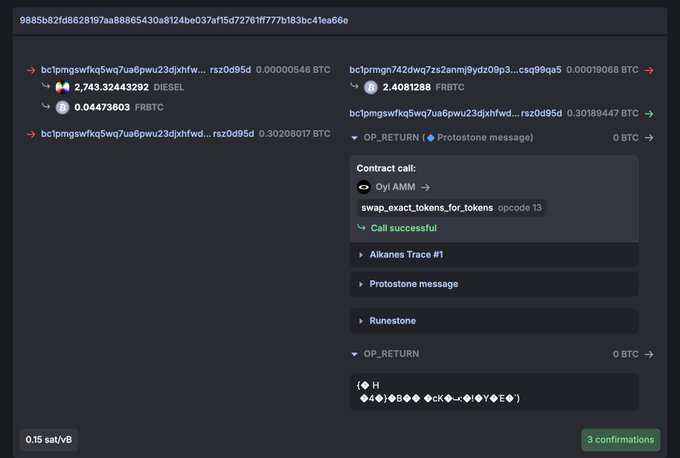The height and width of the screenshot is (458, 680).
Task: Open input address with 0.30208017 BTC
Action: 147,134
